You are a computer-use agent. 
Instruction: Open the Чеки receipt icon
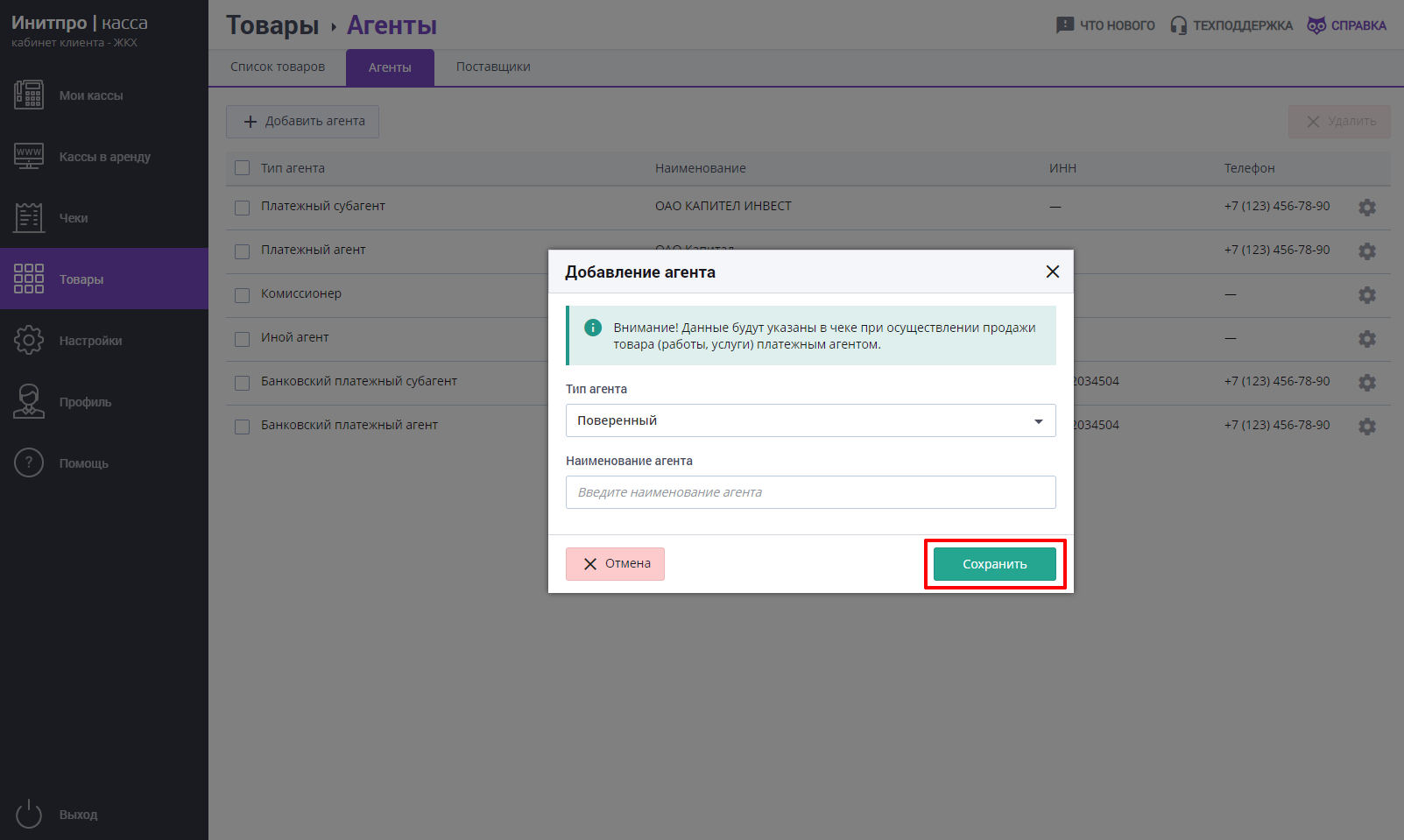pyautogui.click(x=29, y=217)
